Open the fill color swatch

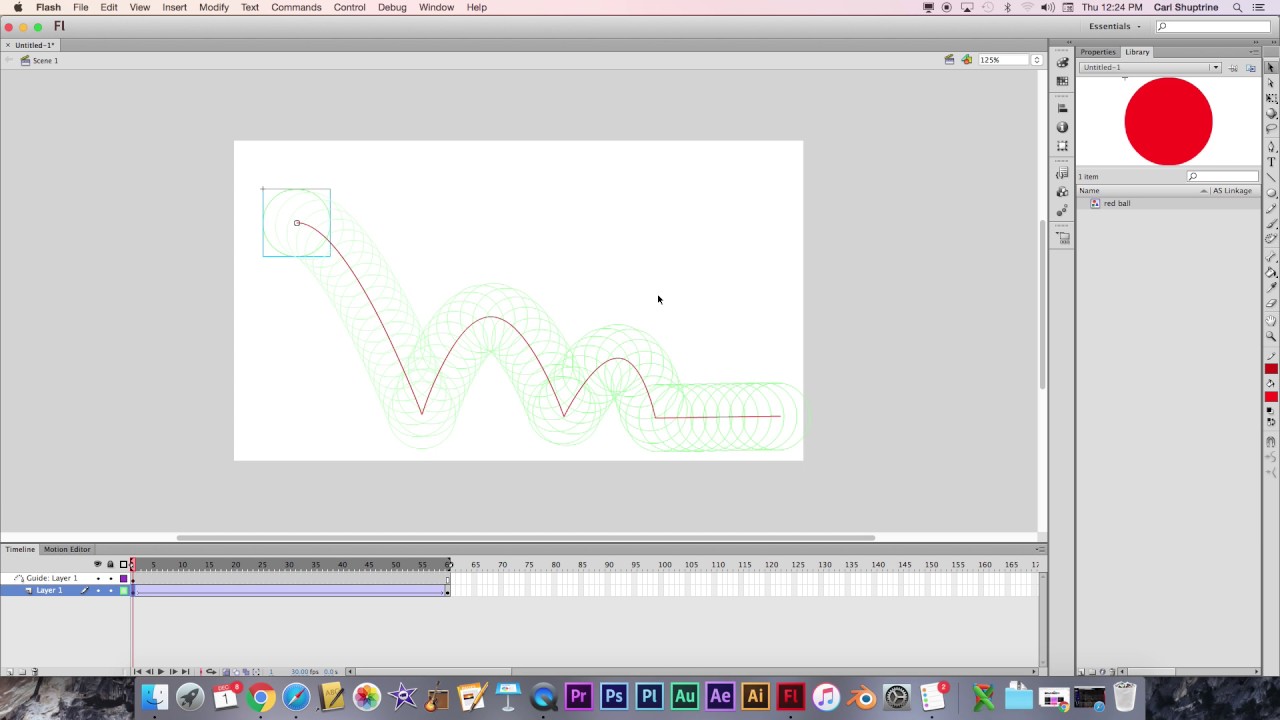click(1271, 397)
